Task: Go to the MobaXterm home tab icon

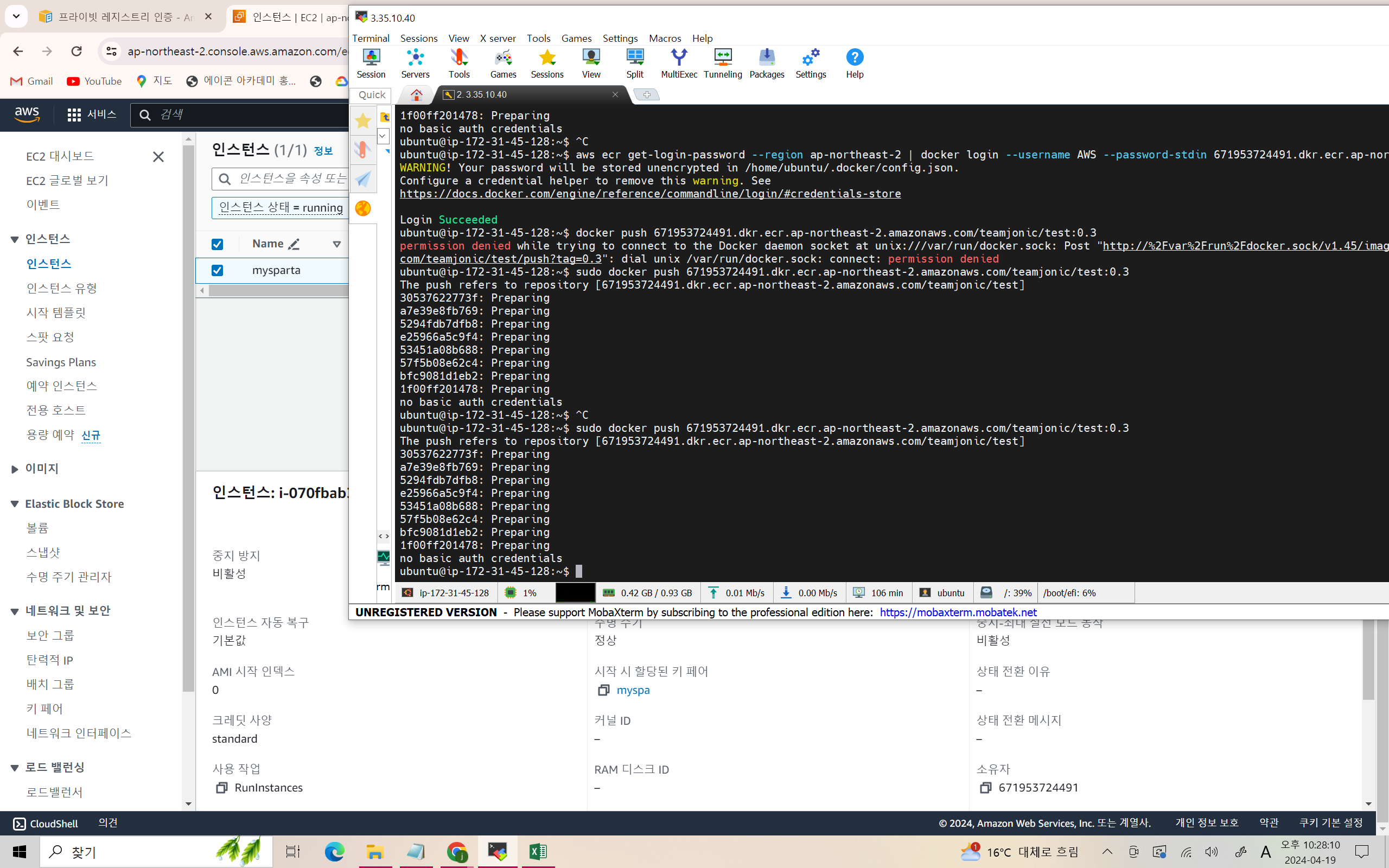Action: [416, 95]
